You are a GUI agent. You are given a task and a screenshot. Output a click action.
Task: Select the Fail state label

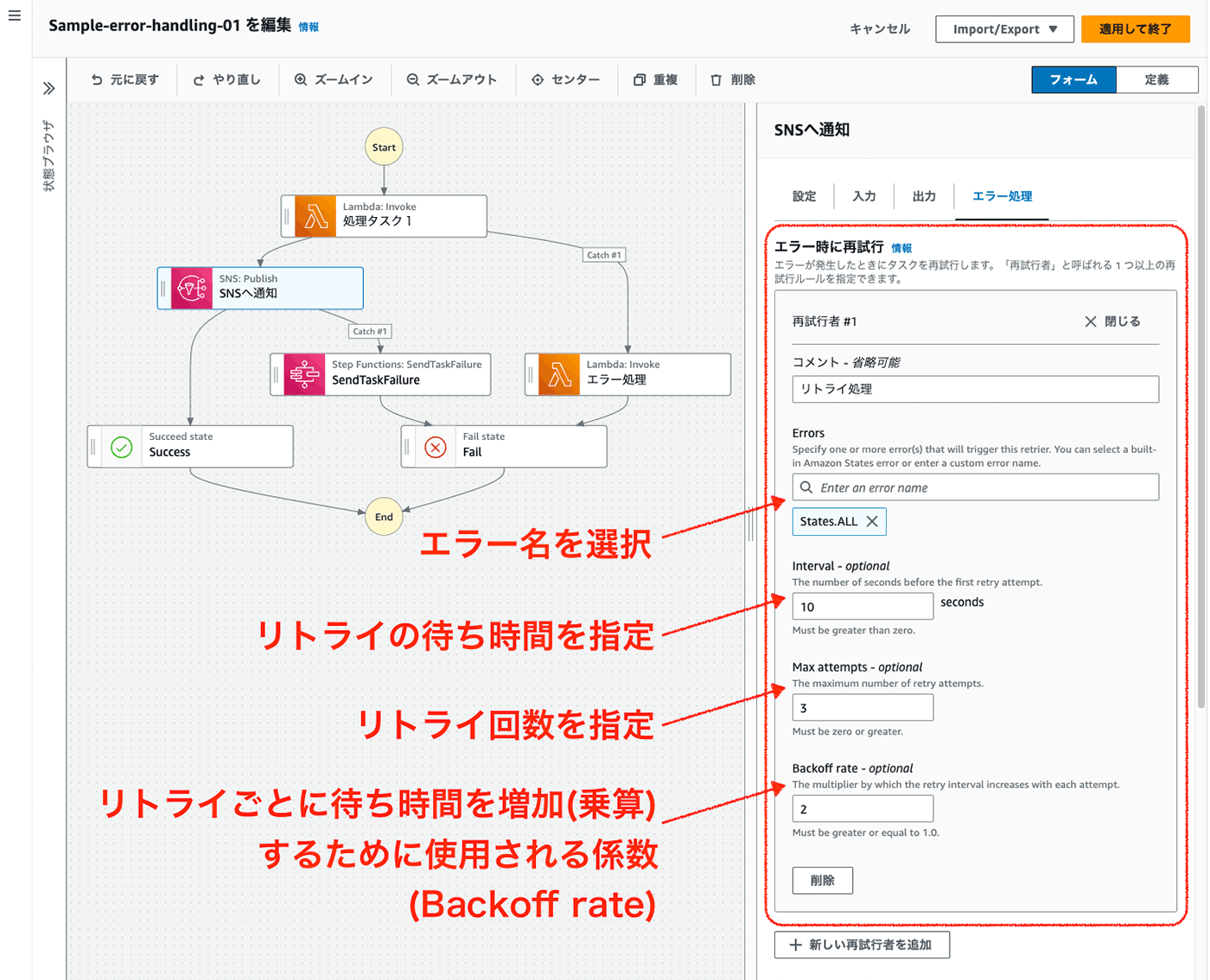[472, 452]
